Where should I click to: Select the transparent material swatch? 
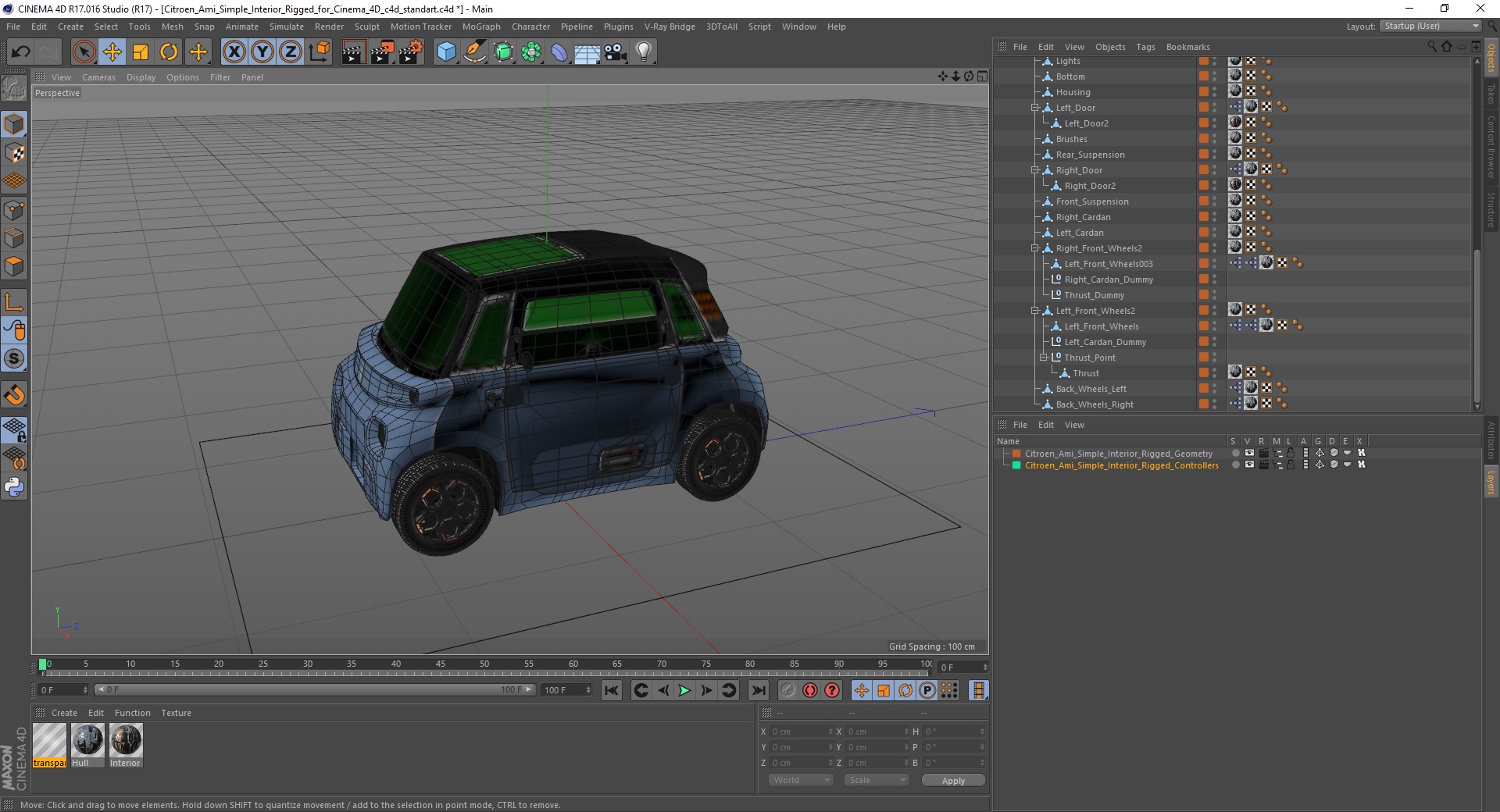tap(49, 745)
